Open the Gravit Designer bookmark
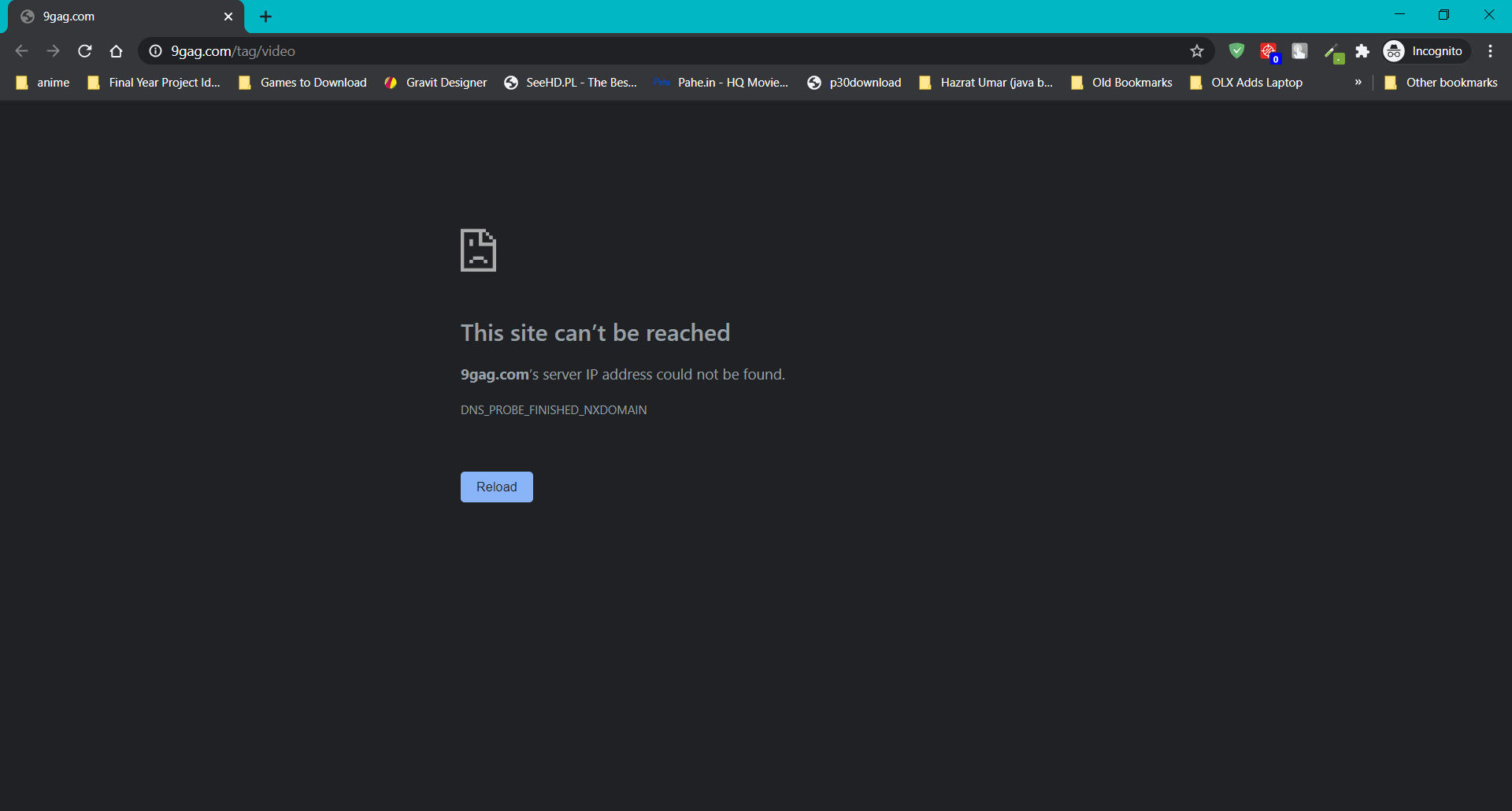The width and height of the screenshot is (1512, 811). 435,83
